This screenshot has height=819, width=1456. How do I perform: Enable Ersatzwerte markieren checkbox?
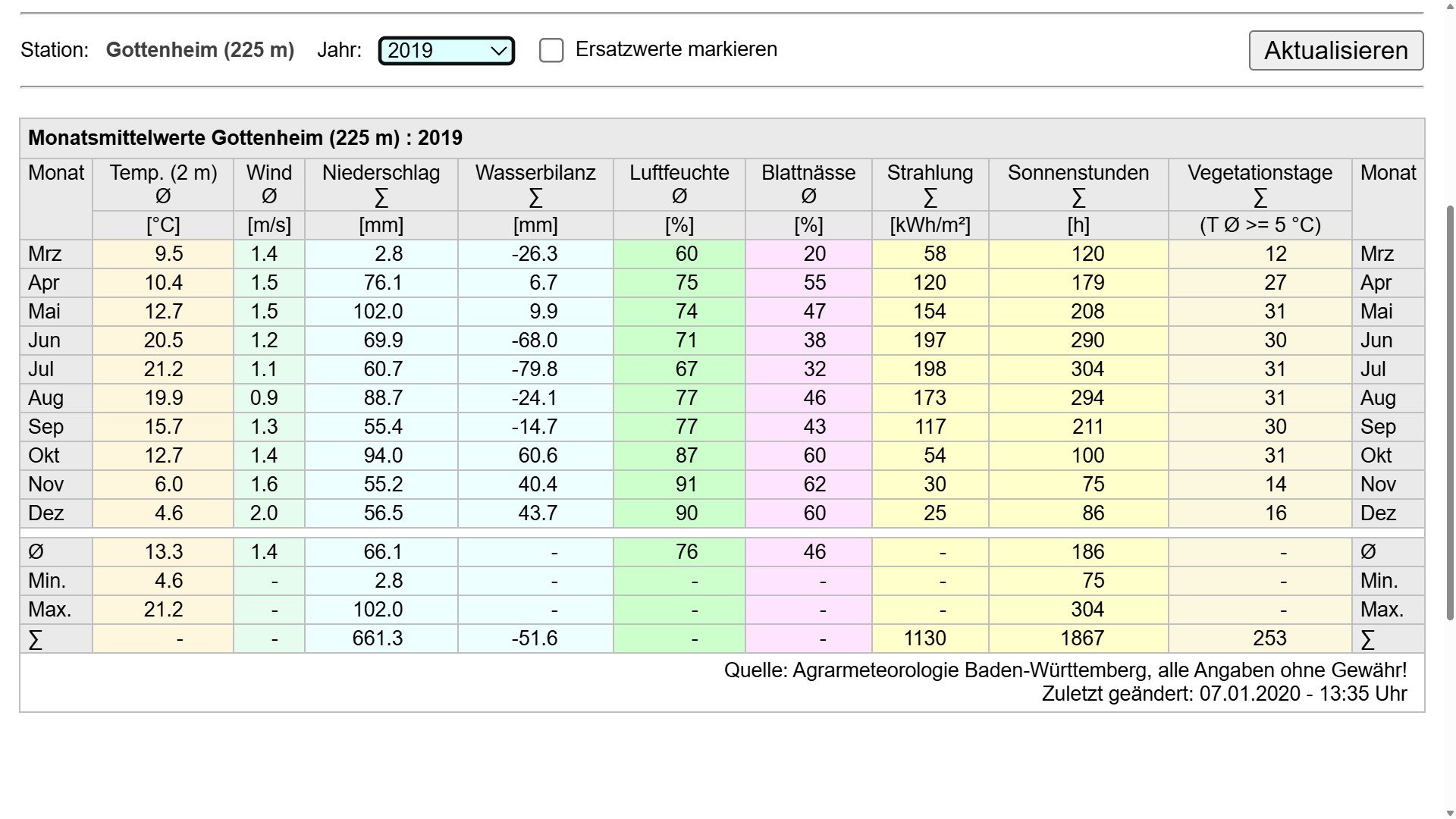click(551, 51)
